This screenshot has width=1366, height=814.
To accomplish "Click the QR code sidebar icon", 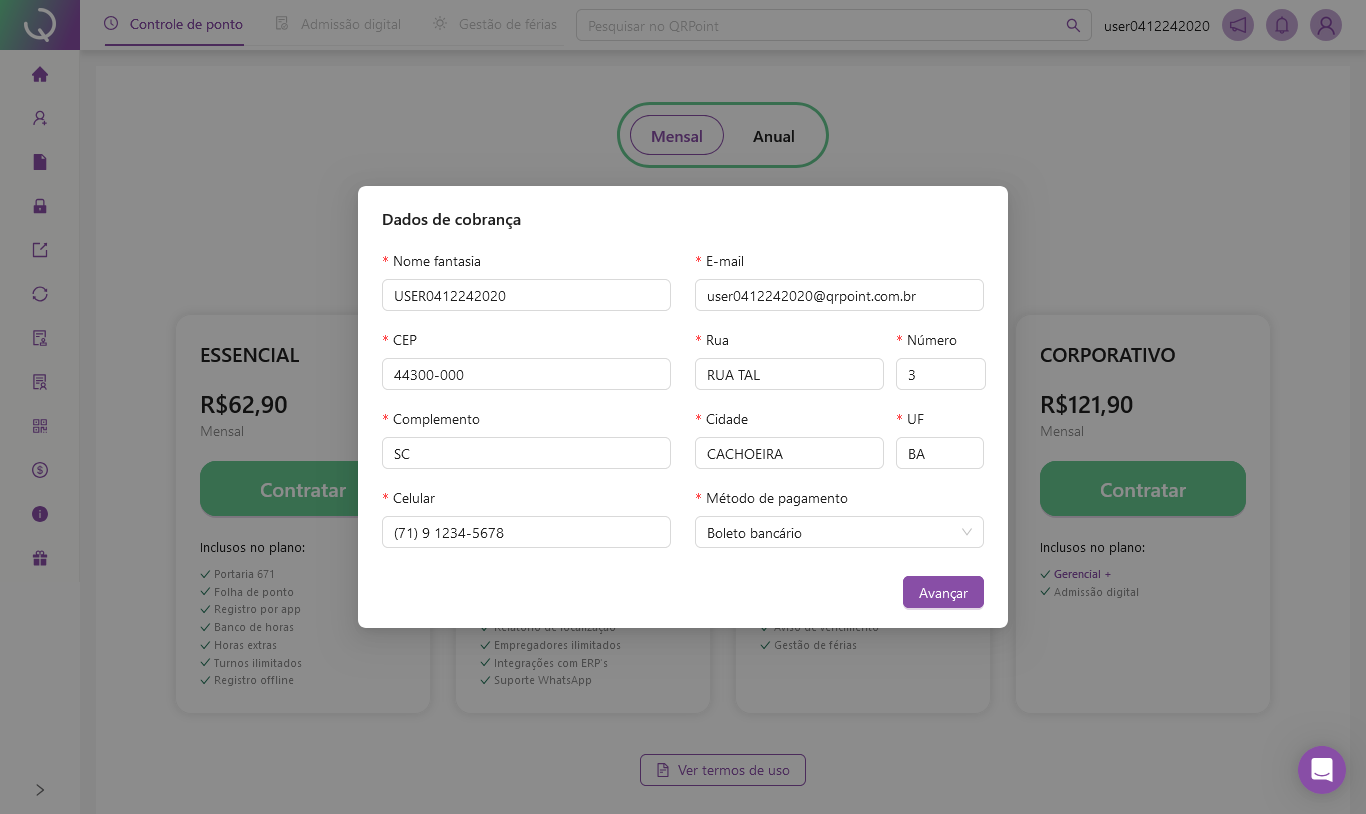I will click(x=40, y=426).
